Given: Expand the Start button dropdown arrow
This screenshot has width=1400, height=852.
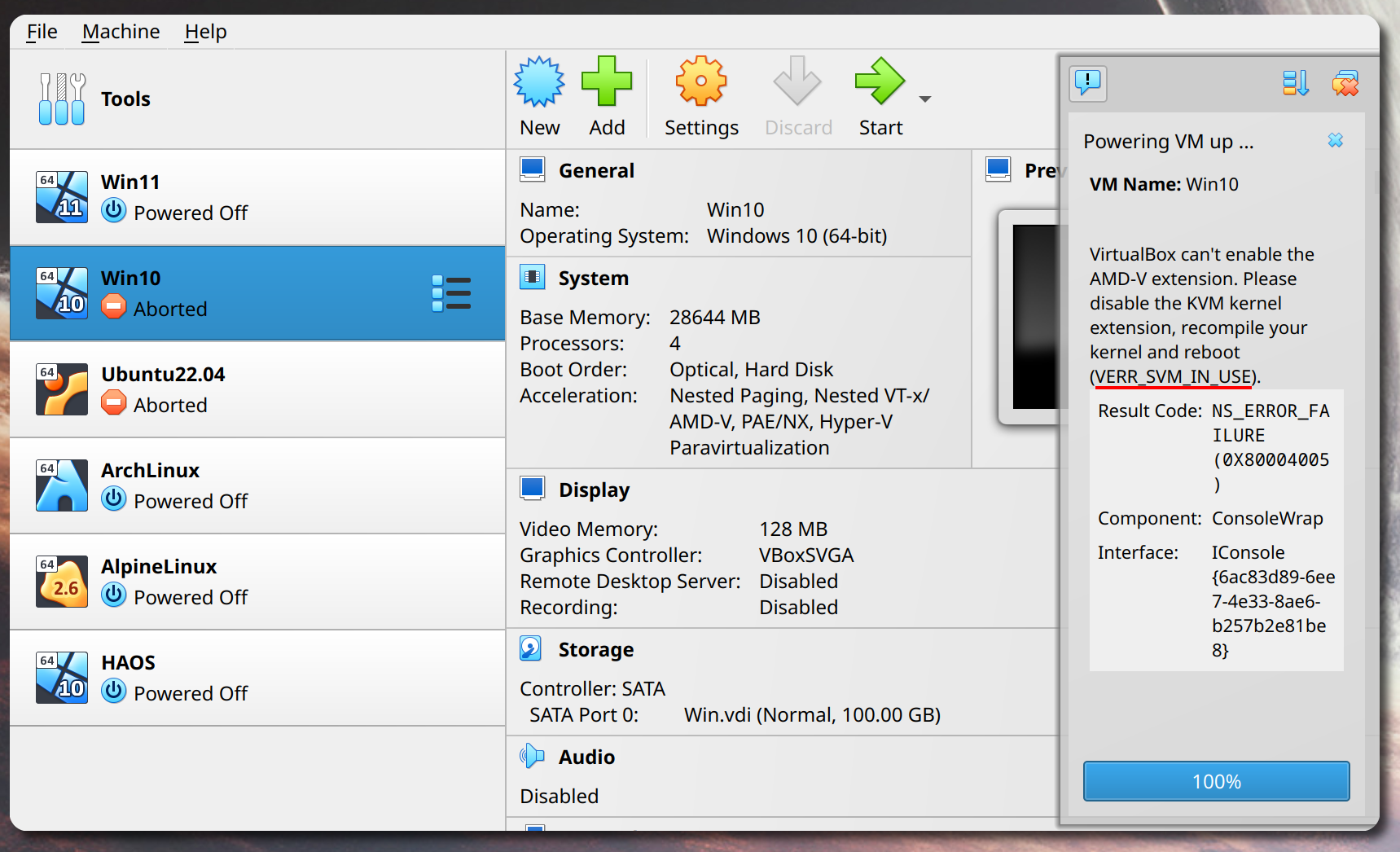Looking at the screenshot, I should pos(925,99).
